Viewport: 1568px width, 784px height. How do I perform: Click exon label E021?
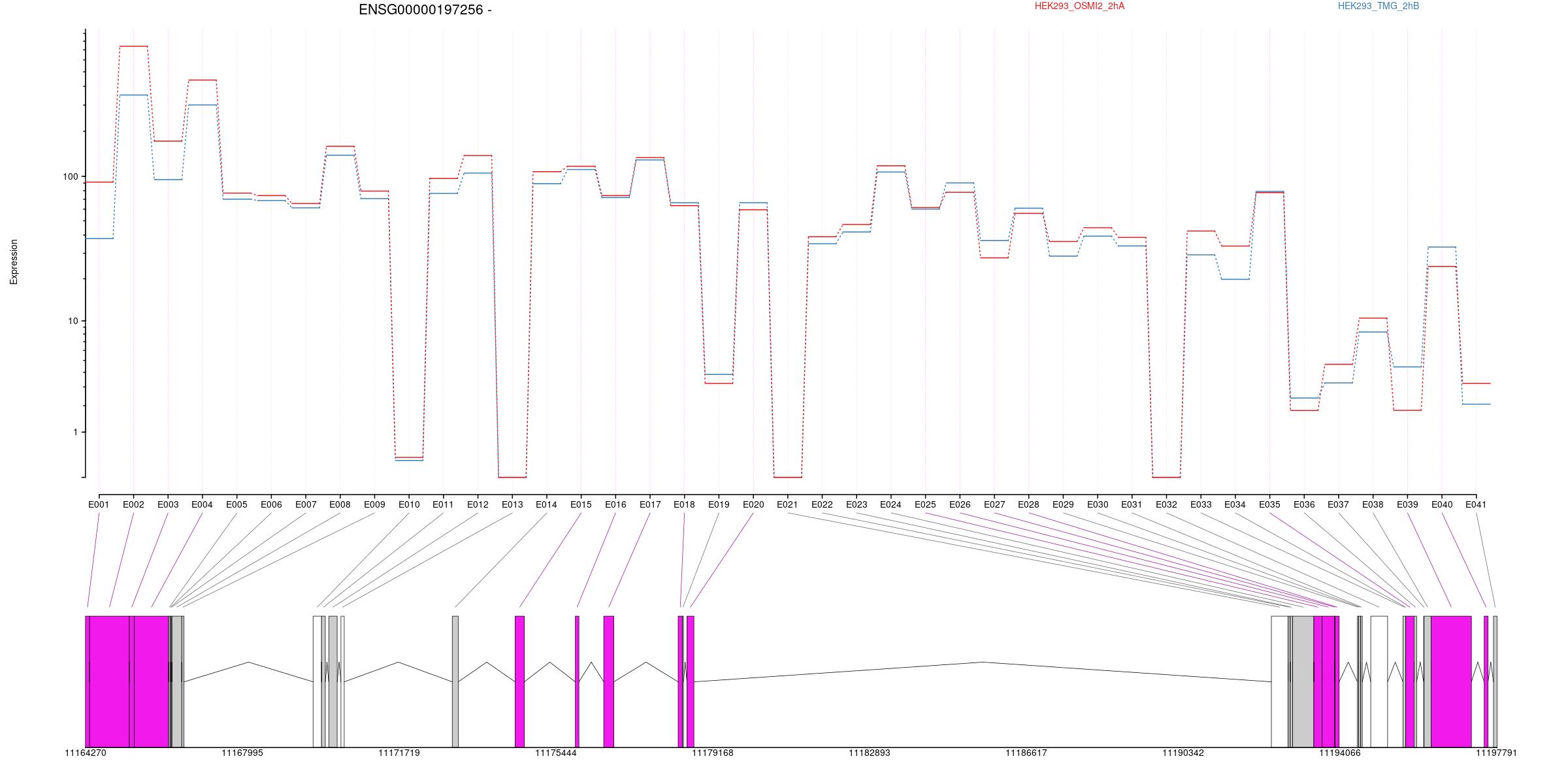(787, 505)
